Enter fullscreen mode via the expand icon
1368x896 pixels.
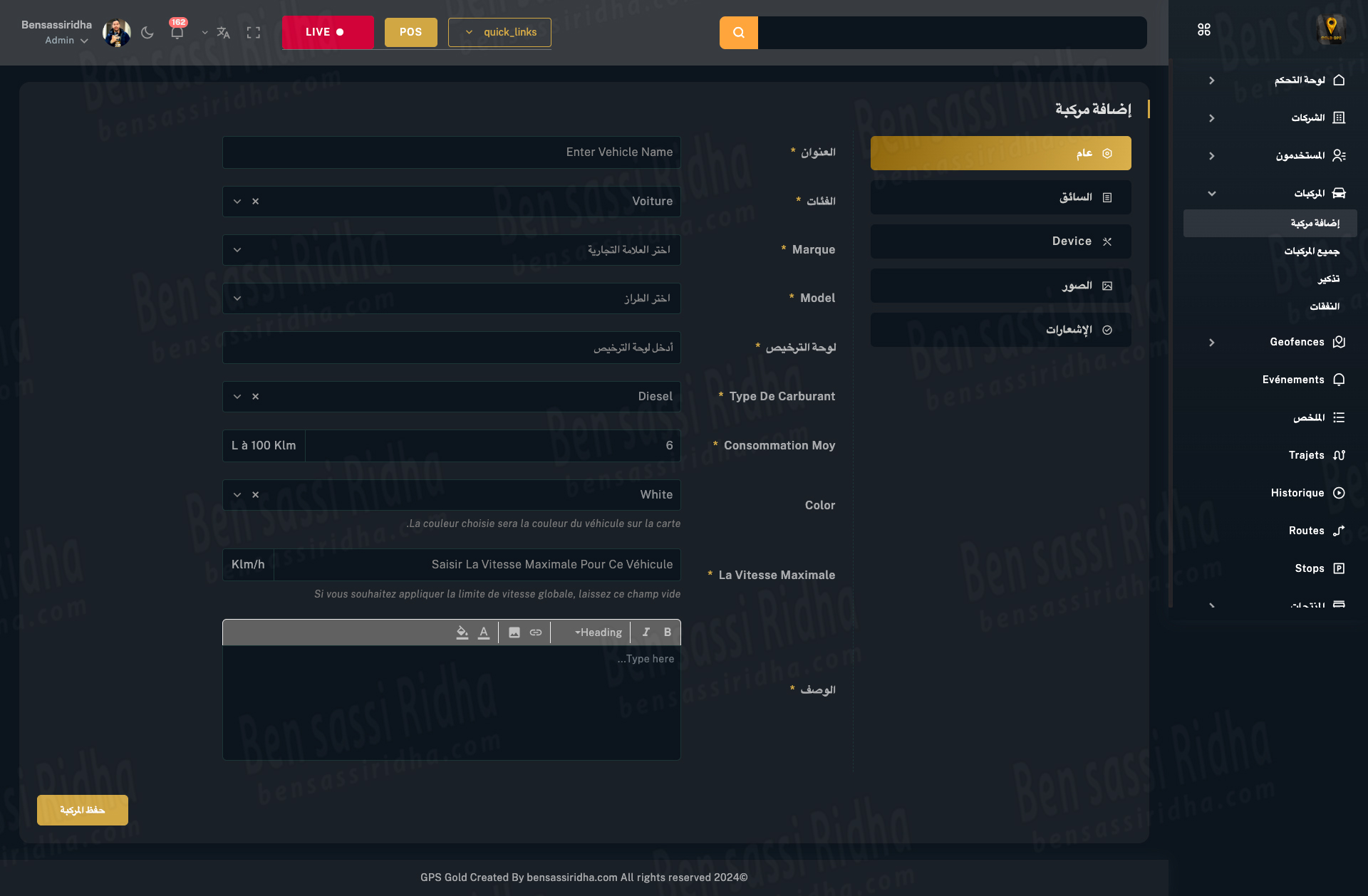tap(253, 33)
